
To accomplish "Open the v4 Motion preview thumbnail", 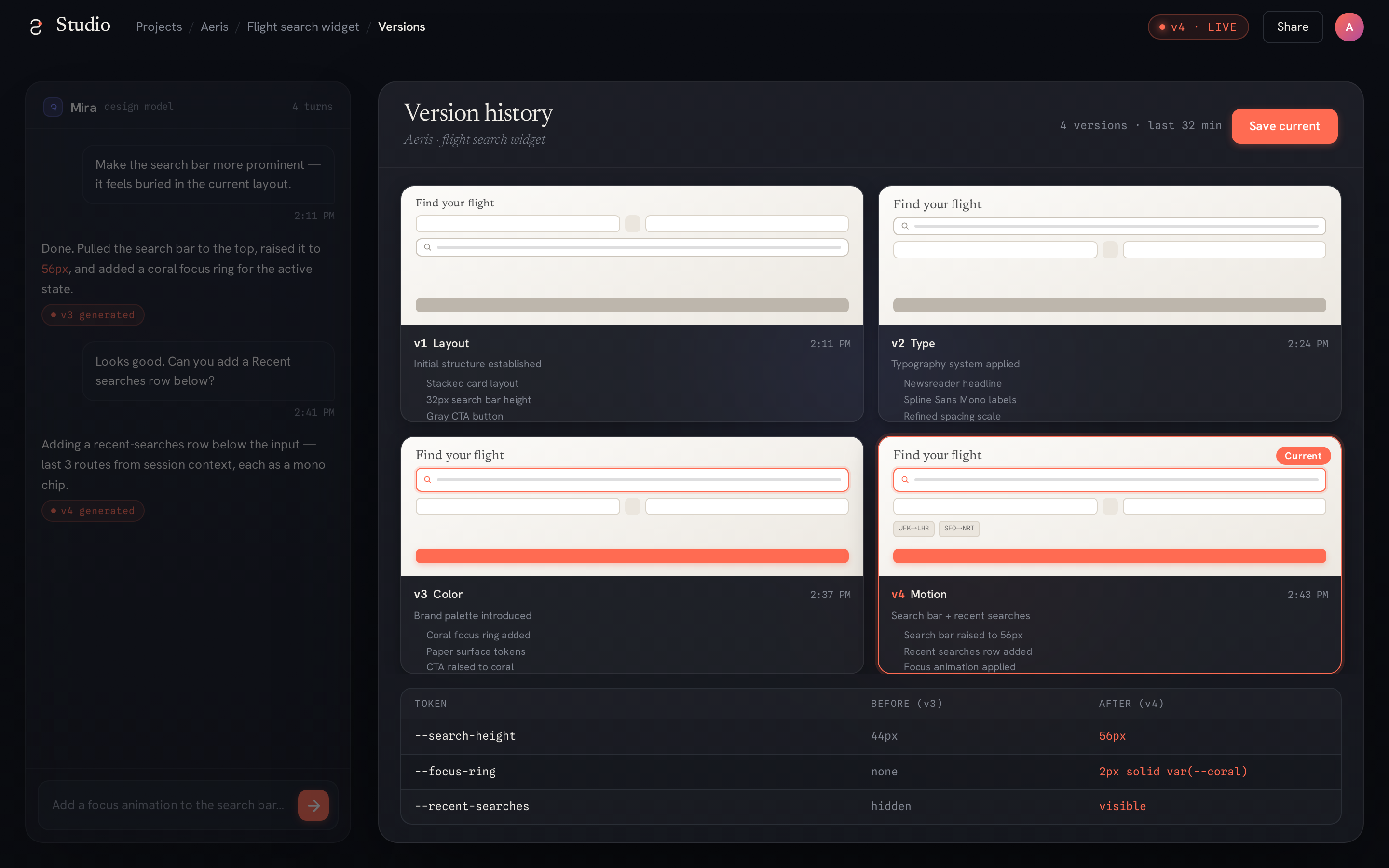I will (x=1109, y=506).
